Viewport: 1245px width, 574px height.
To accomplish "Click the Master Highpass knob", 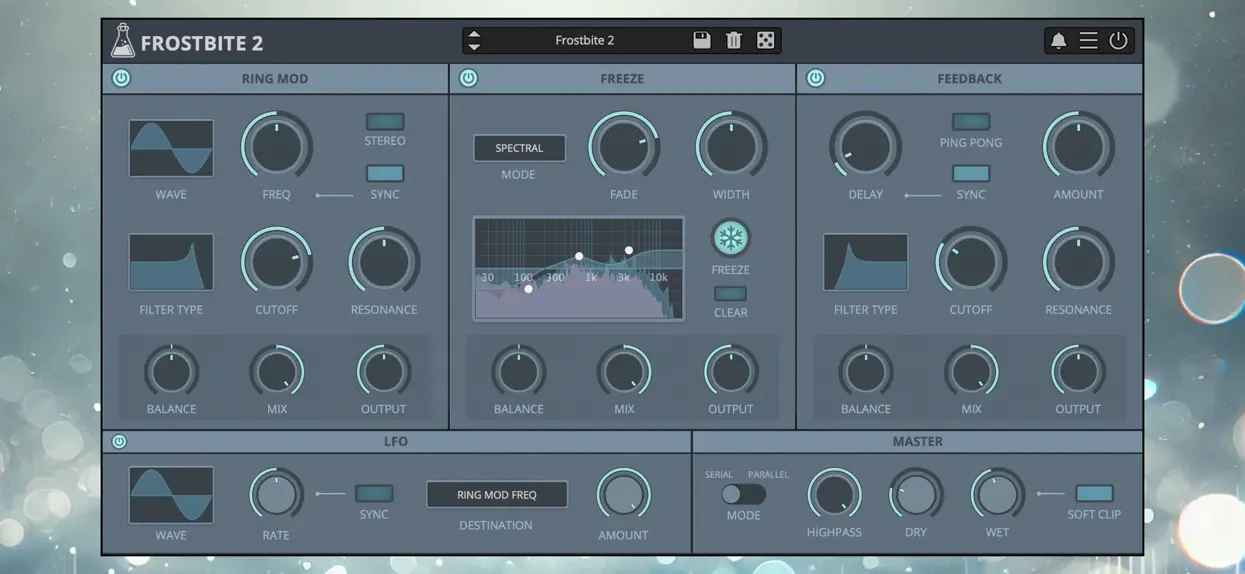I will pos(834,495).
